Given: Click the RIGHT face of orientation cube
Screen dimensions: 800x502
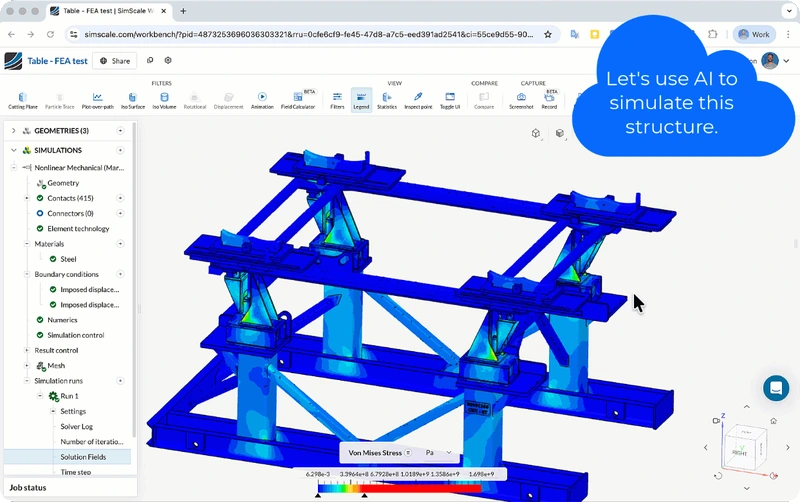Looking at the screenshot, I should [x=739, y=451].
